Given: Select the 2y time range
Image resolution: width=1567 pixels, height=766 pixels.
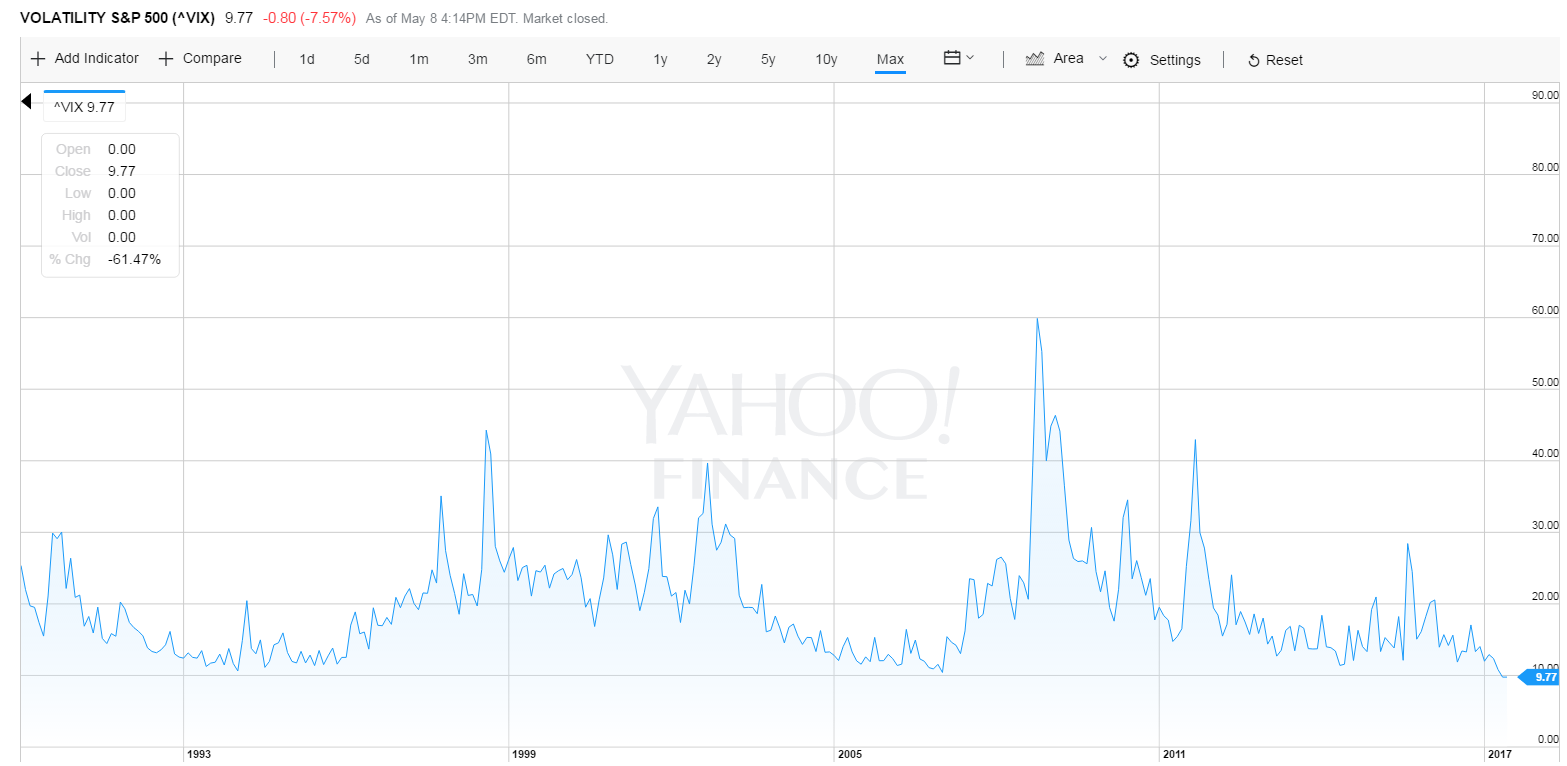Looking at the screenshot, I should [714, 59].
